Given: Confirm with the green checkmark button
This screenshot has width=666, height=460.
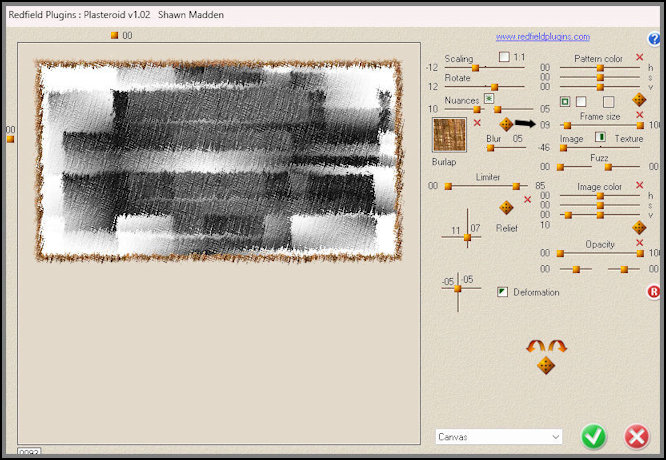Looking at the screenshot, I should [593, 437].
